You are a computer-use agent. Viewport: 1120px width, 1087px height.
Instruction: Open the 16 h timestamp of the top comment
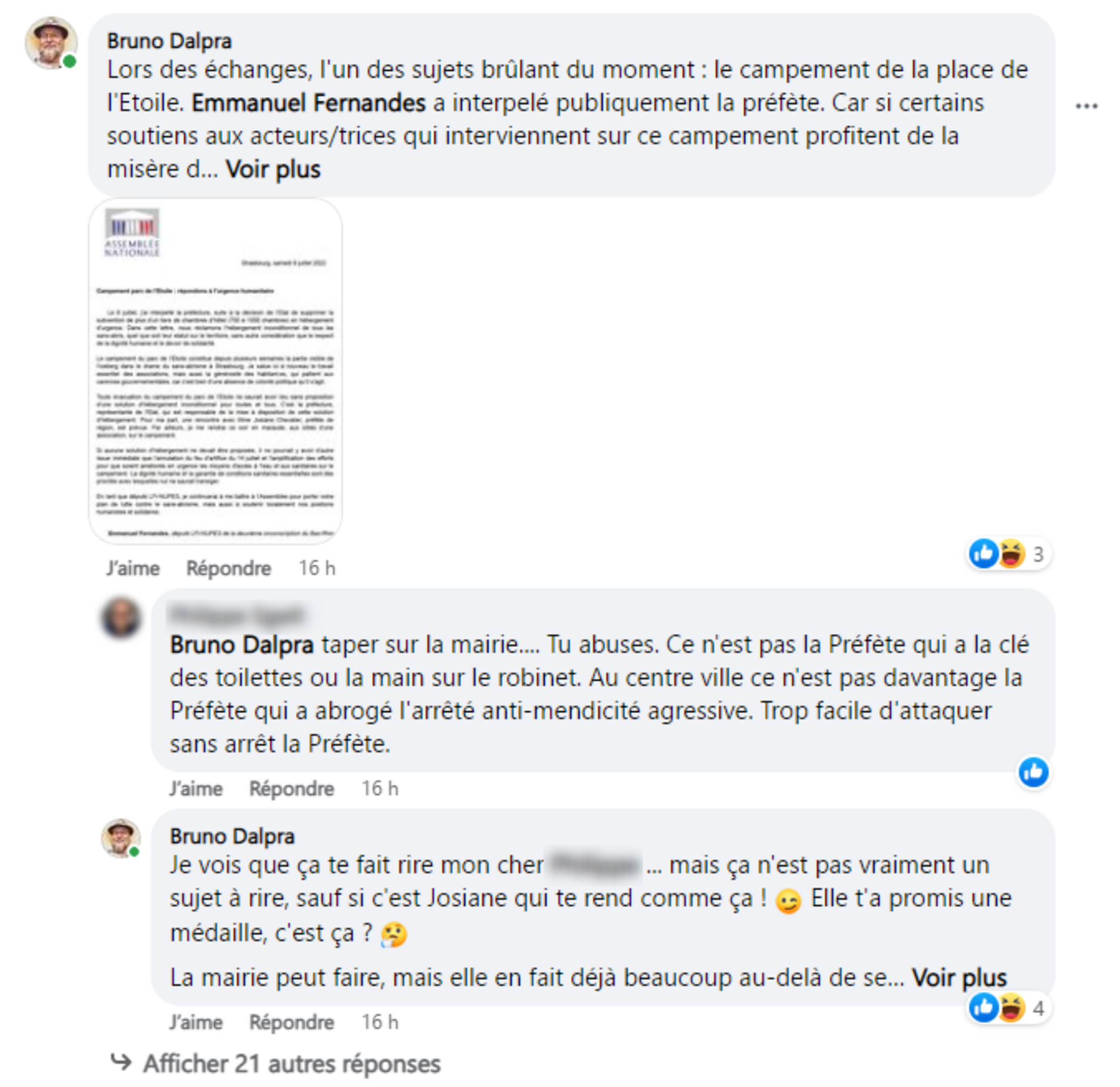pos(317,568)
